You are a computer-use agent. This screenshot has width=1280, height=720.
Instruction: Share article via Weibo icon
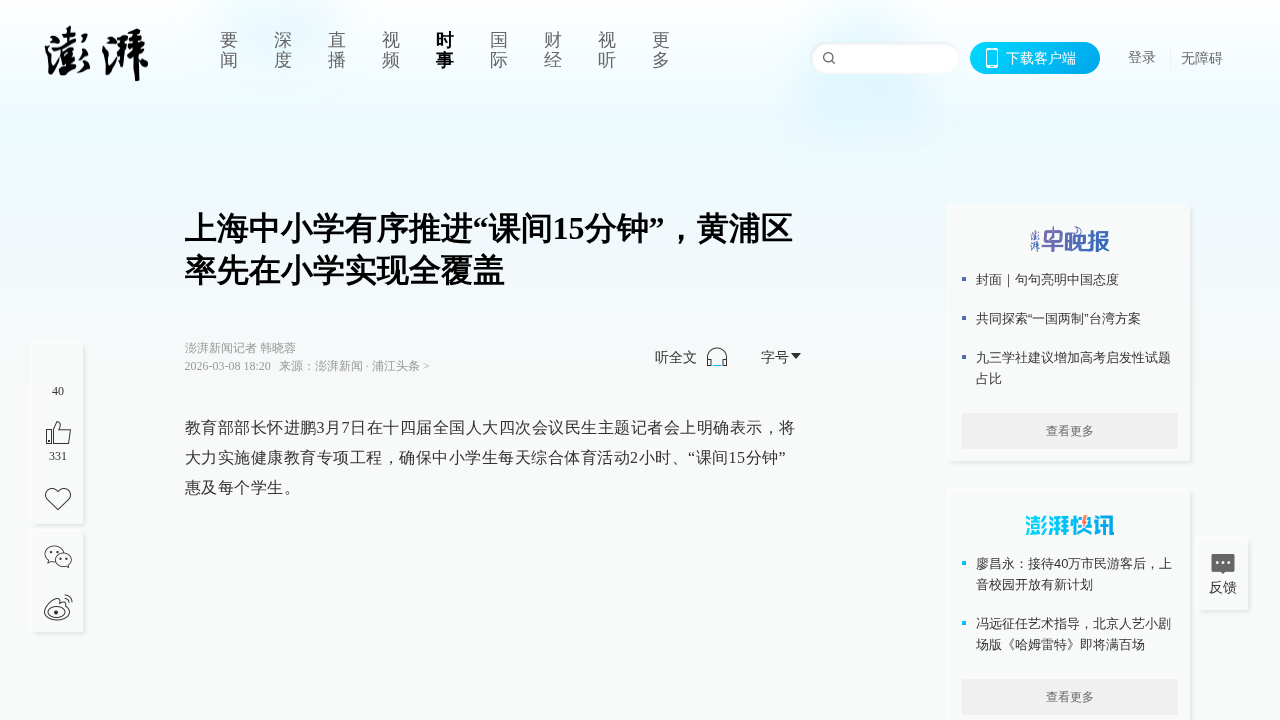pyautogui.click(x=58, y=607)
